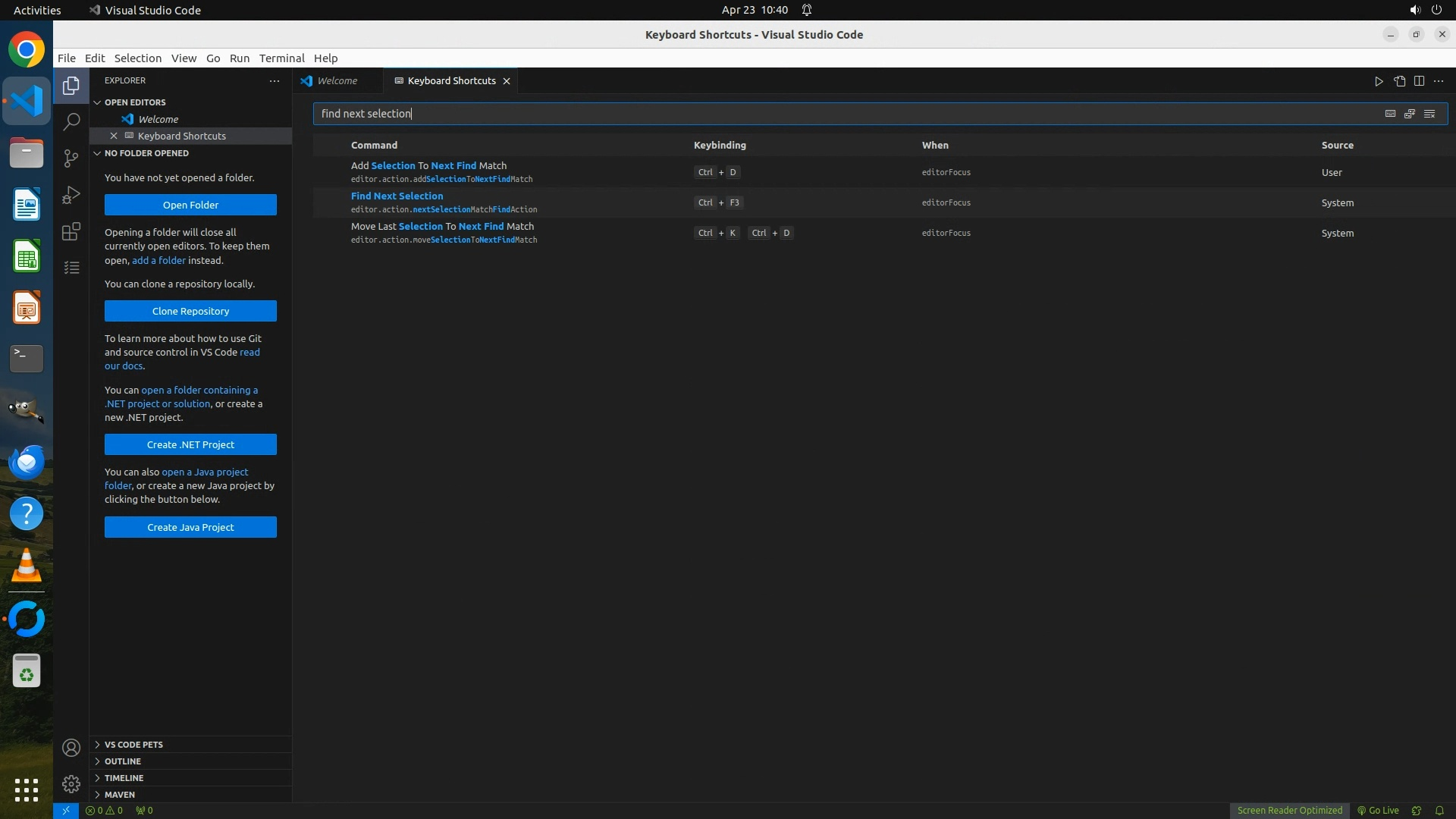Expand the Timeline section
The width and height of the screenshot is (1456, 819).
point(124,778)
